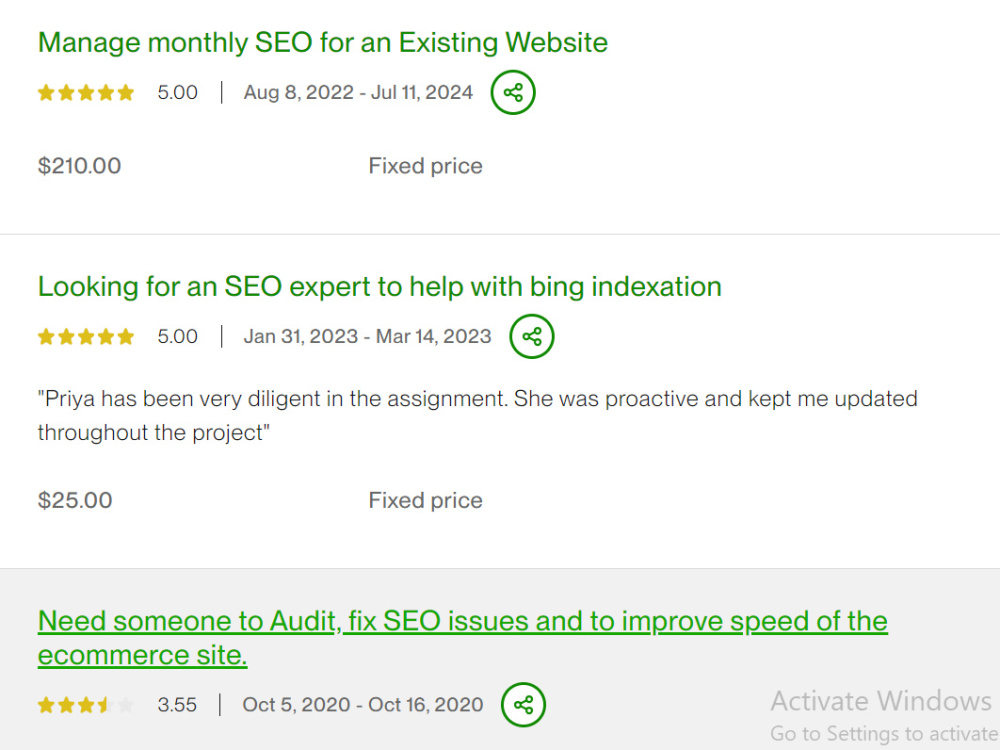The width and height of the screenshot is (1000, 750).
Task: Click the Activate Windows watermark text
Action: point(881,701)
